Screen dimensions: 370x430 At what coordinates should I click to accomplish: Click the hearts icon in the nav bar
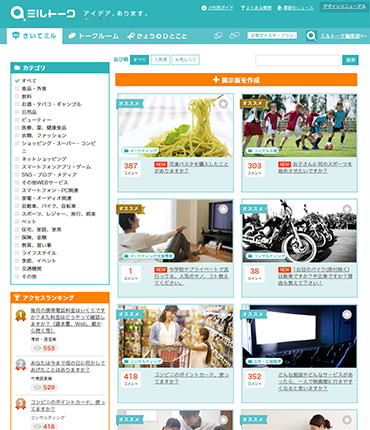[235, 35]
